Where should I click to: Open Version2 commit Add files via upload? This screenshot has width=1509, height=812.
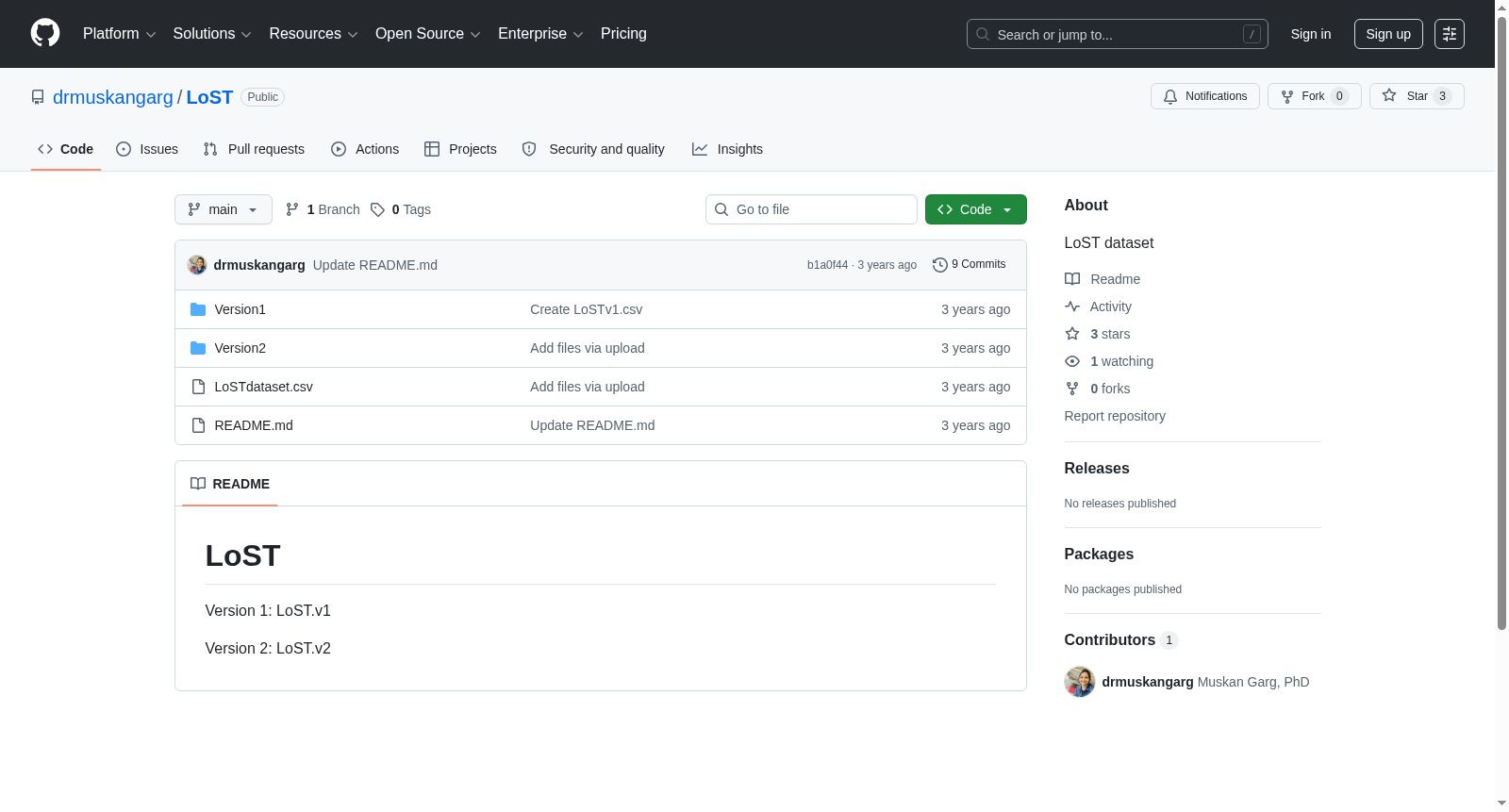(588, 348)
